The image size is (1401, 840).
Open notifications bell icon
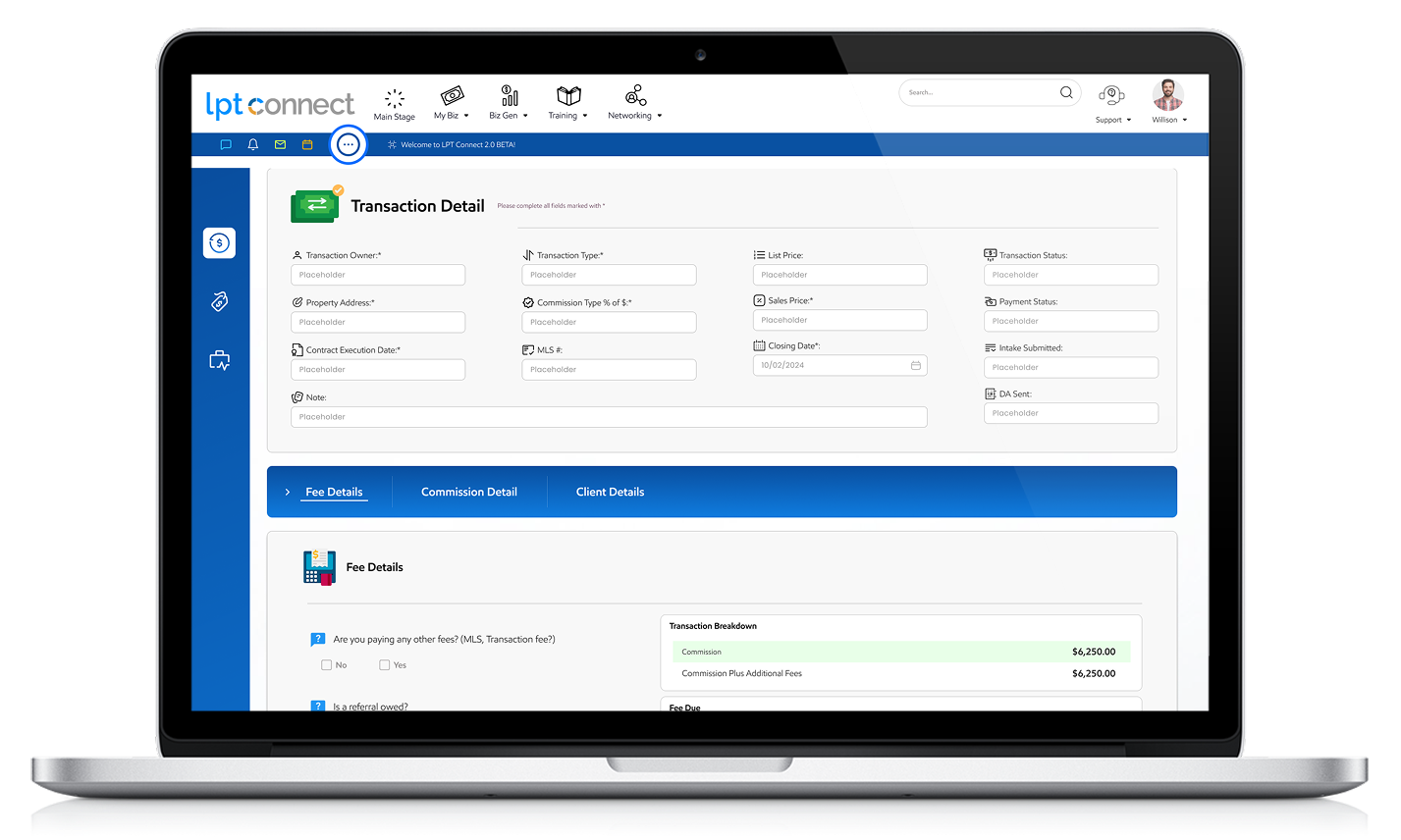point(253,144)
